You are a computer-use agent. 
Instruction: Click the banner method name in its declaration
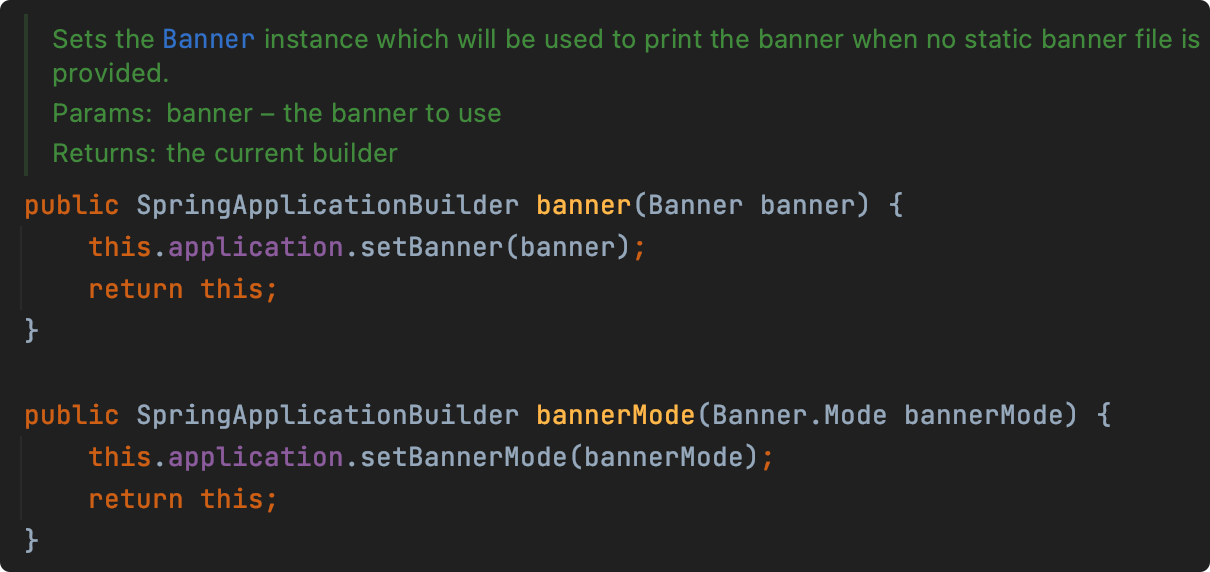click(584, 205)
